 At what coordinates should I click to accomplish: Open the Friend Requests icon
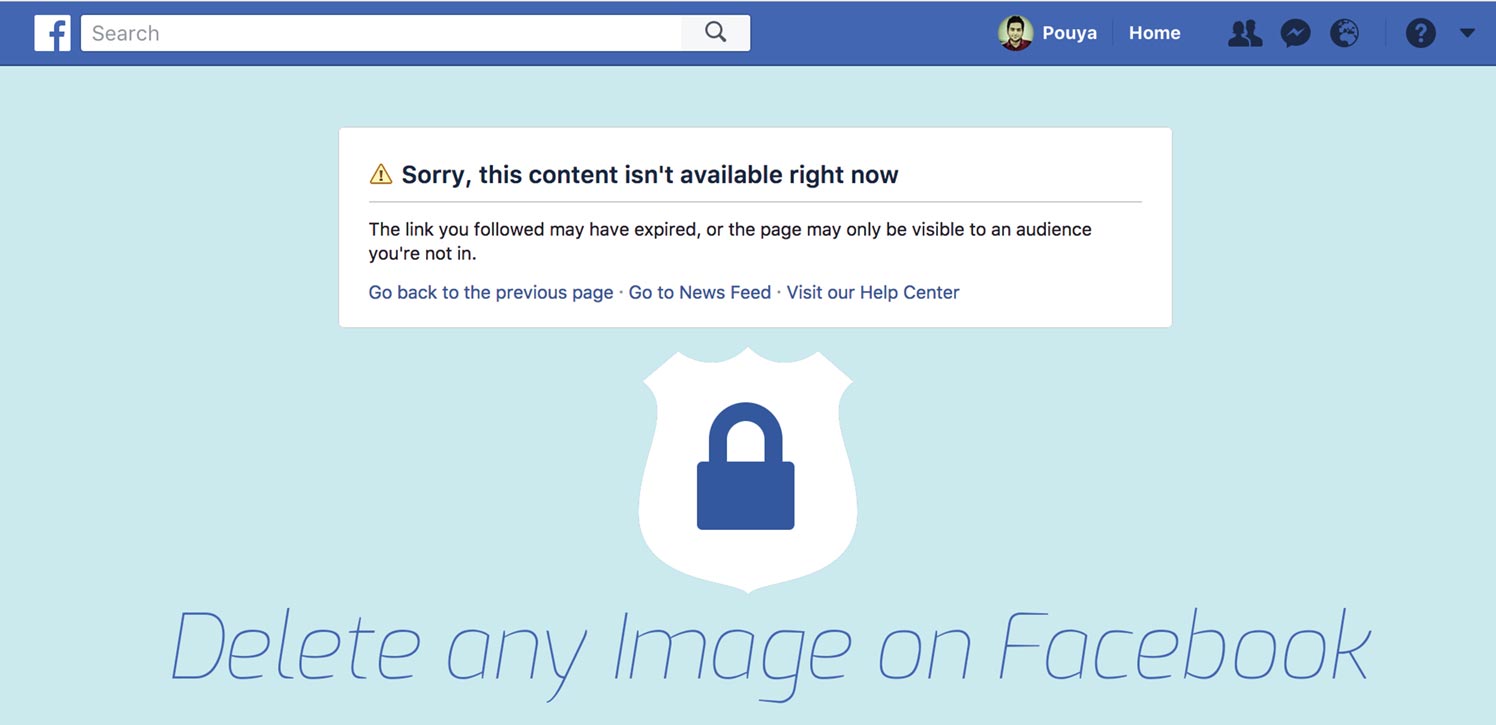point(1244,33)
